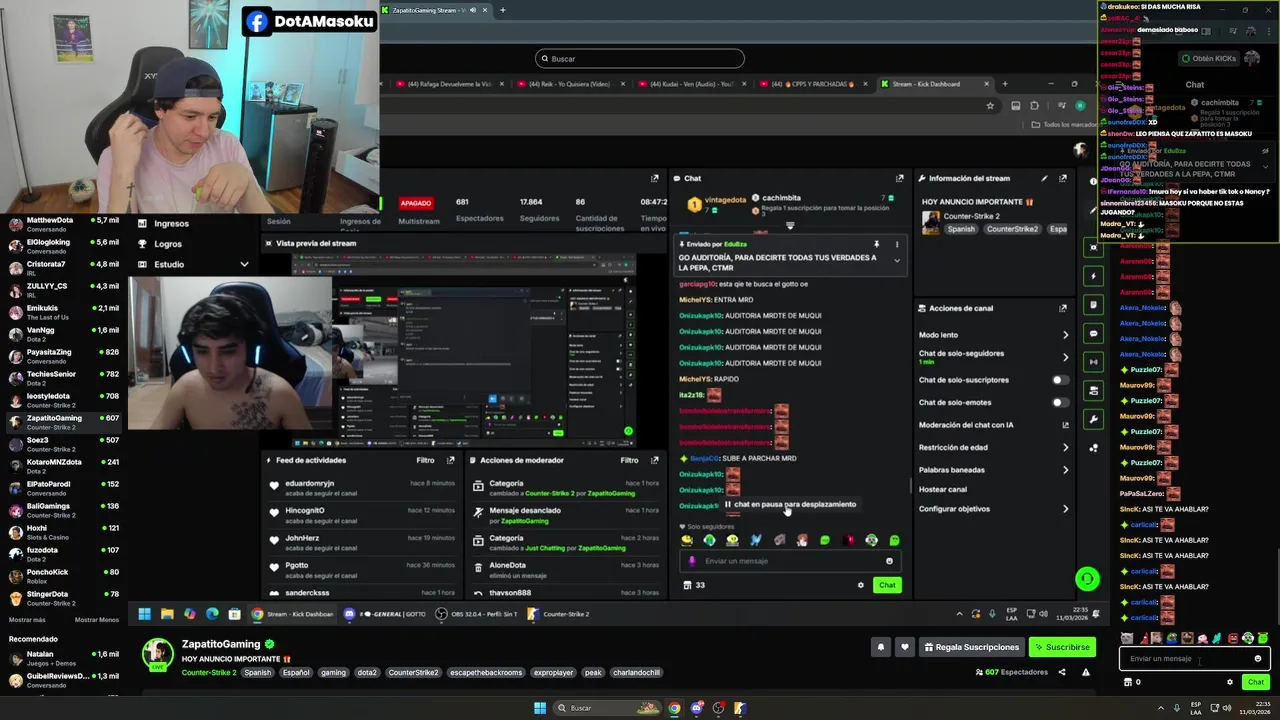Switch to the Stream - Kick Dashboard tab
Screen dimensions: 1280x720
point(933,84)
